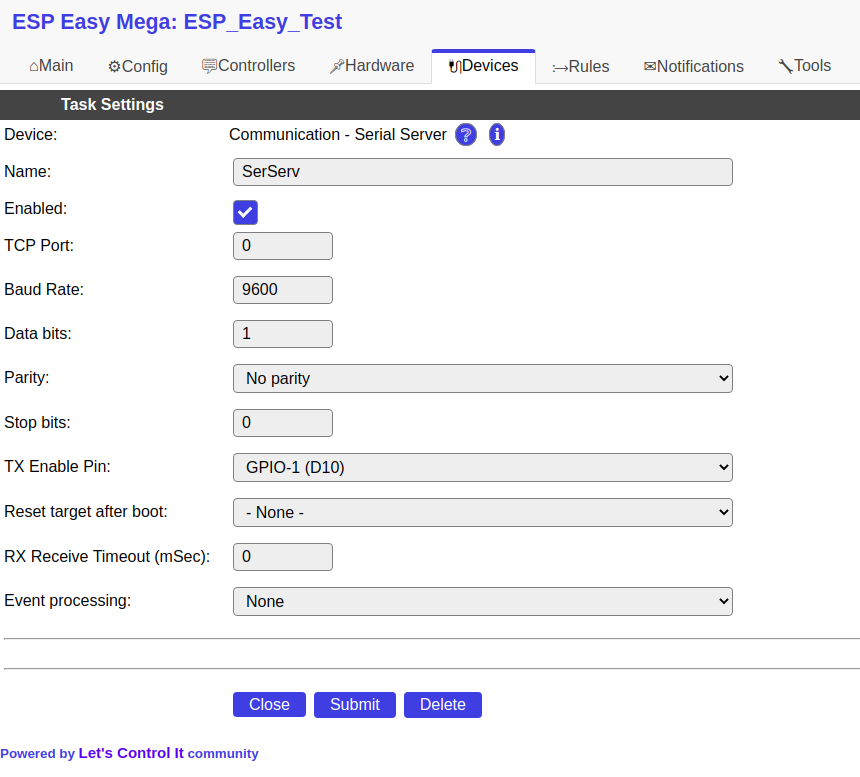Viewport: 860px width, 777px height.
Task: Click the blue info icon beside Serial Server
Action: (497, 134)
